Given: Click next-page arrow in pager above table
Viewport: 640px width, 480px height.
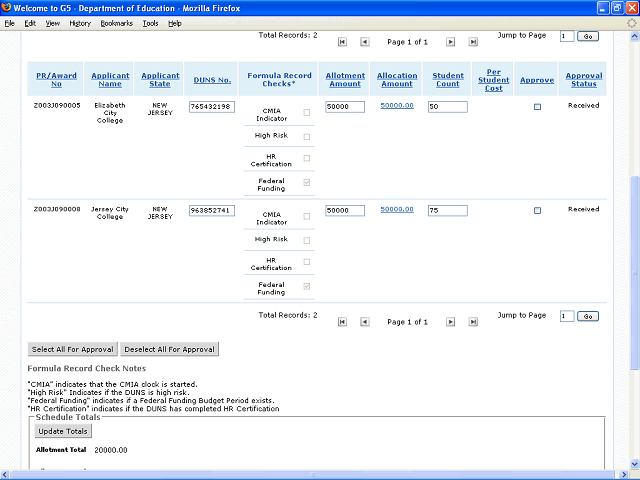Looking at the screenshot, I should click(x=450, y=42).
